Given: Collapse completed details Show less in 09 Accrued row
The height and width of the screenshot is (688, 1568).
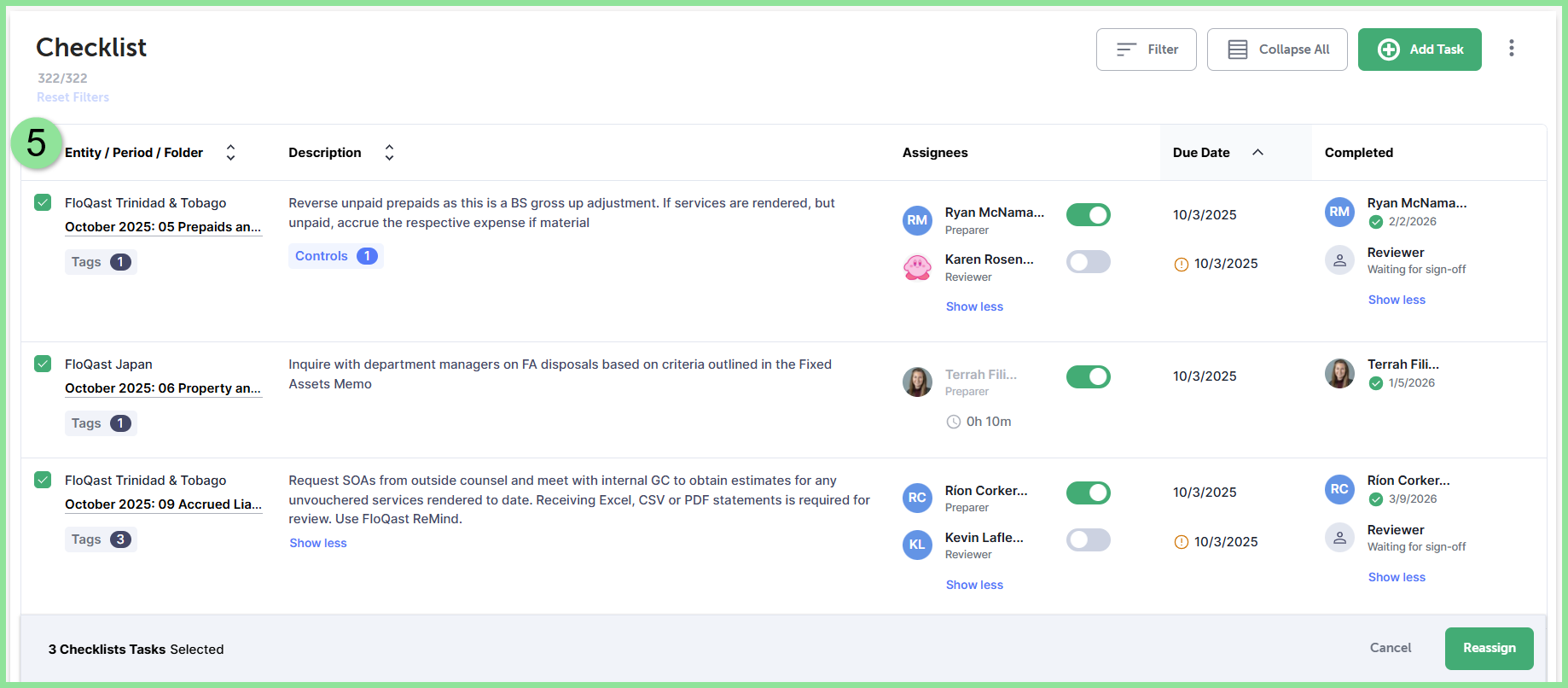Looking at the screenshot, I should coord(1397,577).
